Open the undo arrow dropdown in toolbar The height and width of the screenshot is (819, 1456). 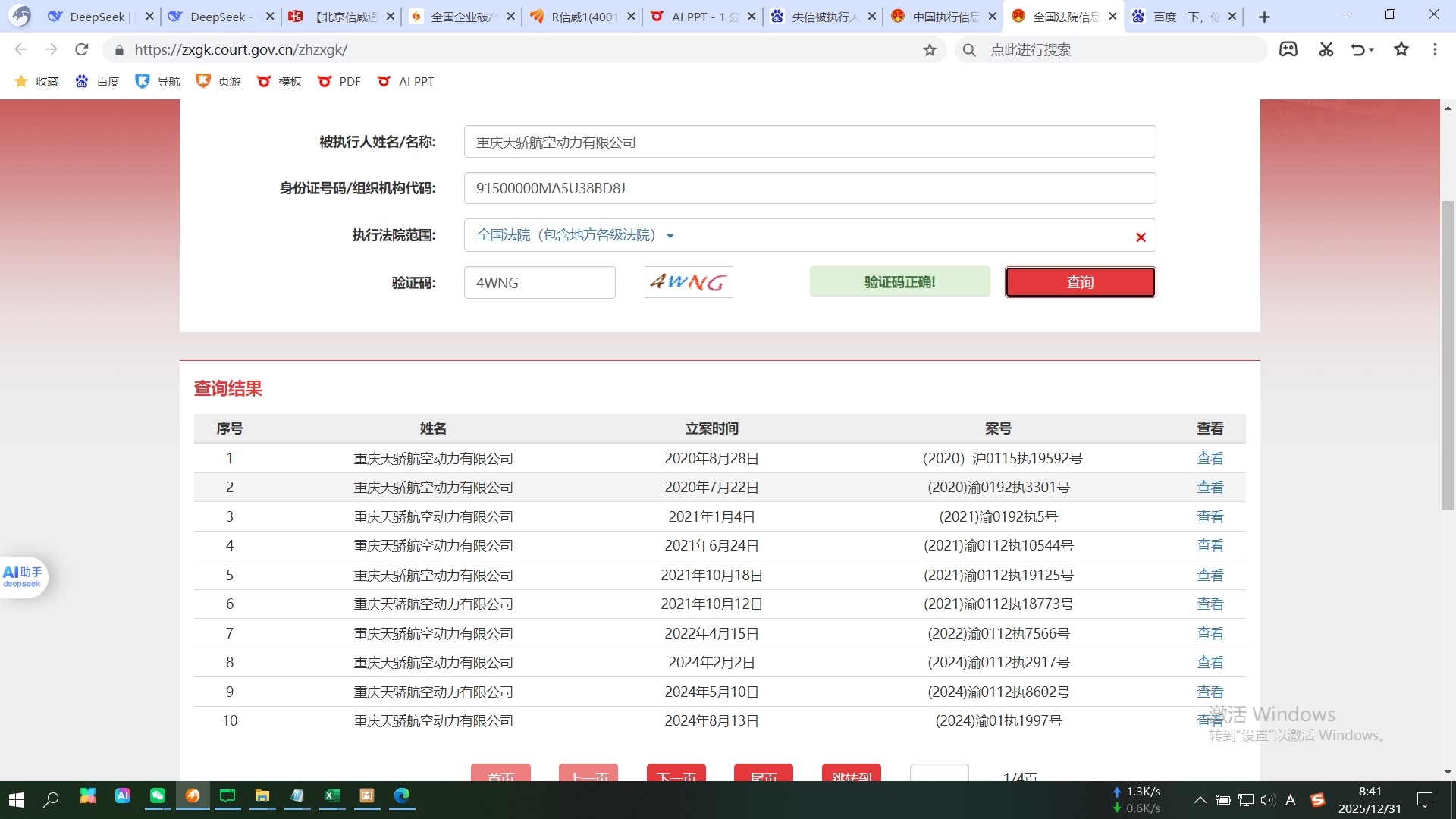tap(1372, 50)
